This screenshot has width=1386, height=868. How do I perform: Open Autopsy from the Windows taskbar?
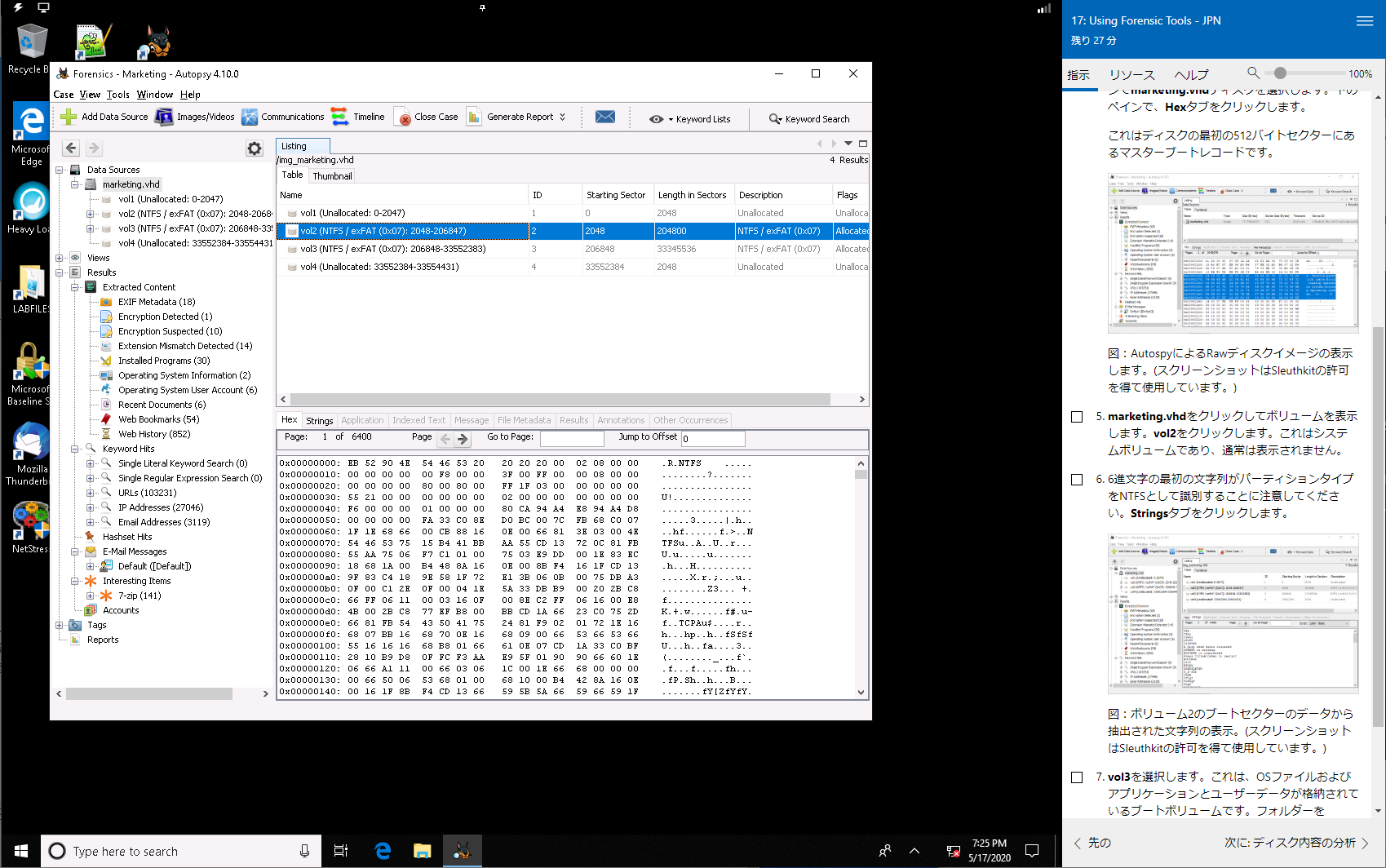pyautogui.click(x=462, y=851)
